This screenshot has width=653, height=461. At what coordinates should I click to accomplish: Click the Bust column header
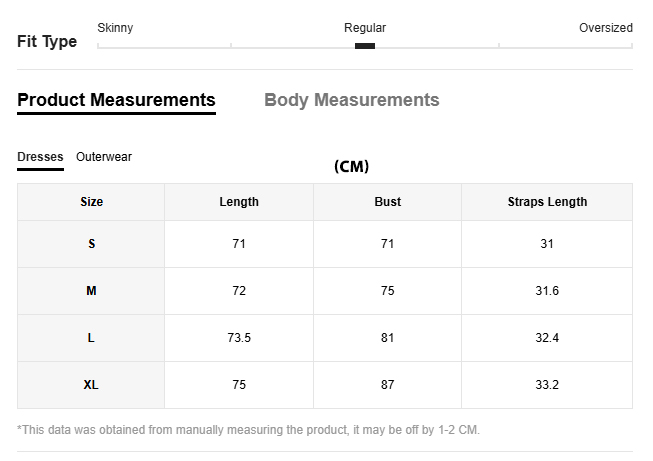(387, 202)
